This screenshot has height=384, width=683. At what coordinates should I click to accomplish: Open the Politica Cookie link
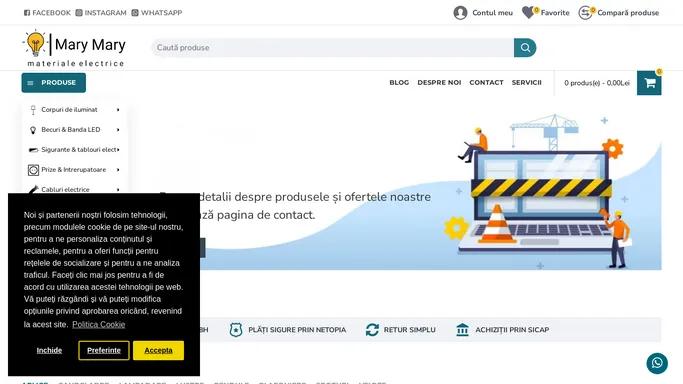(x=98, y=324)
